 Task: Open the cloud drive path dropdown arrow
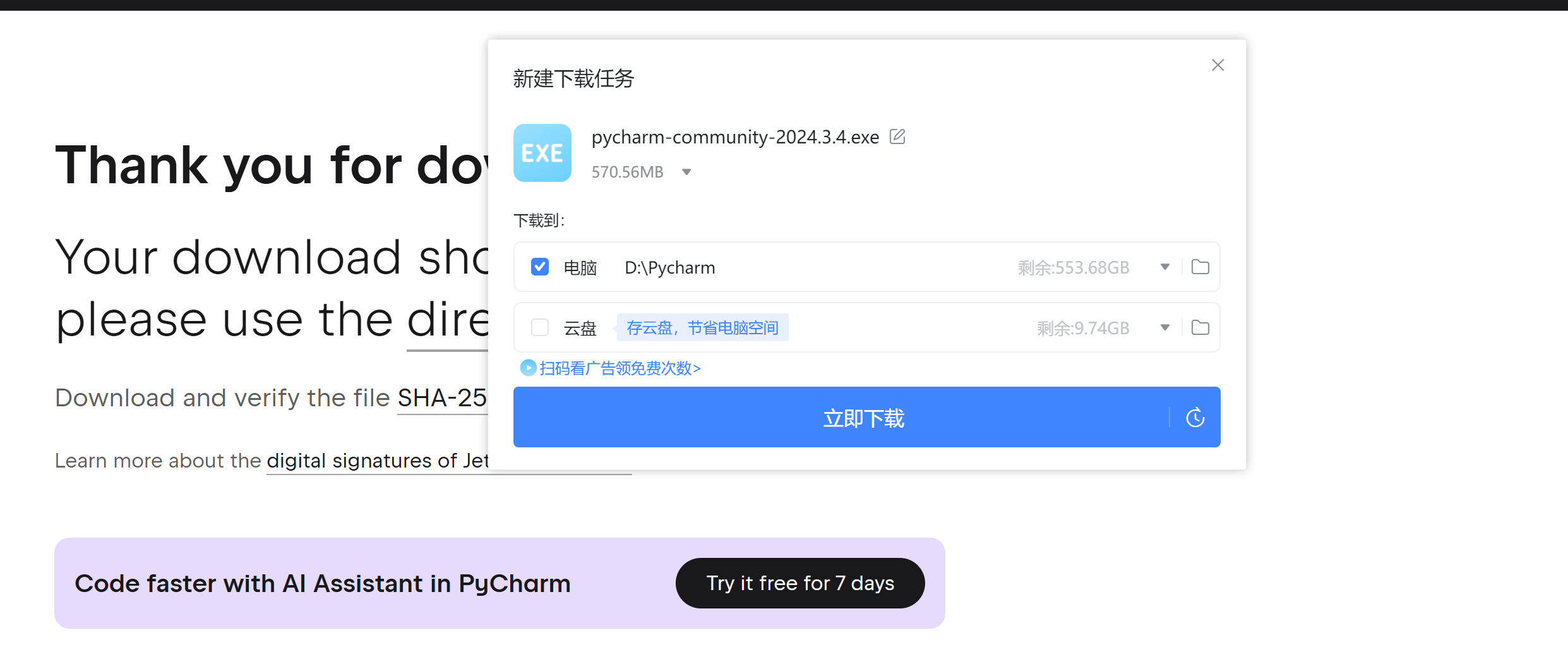(1165, 327)
